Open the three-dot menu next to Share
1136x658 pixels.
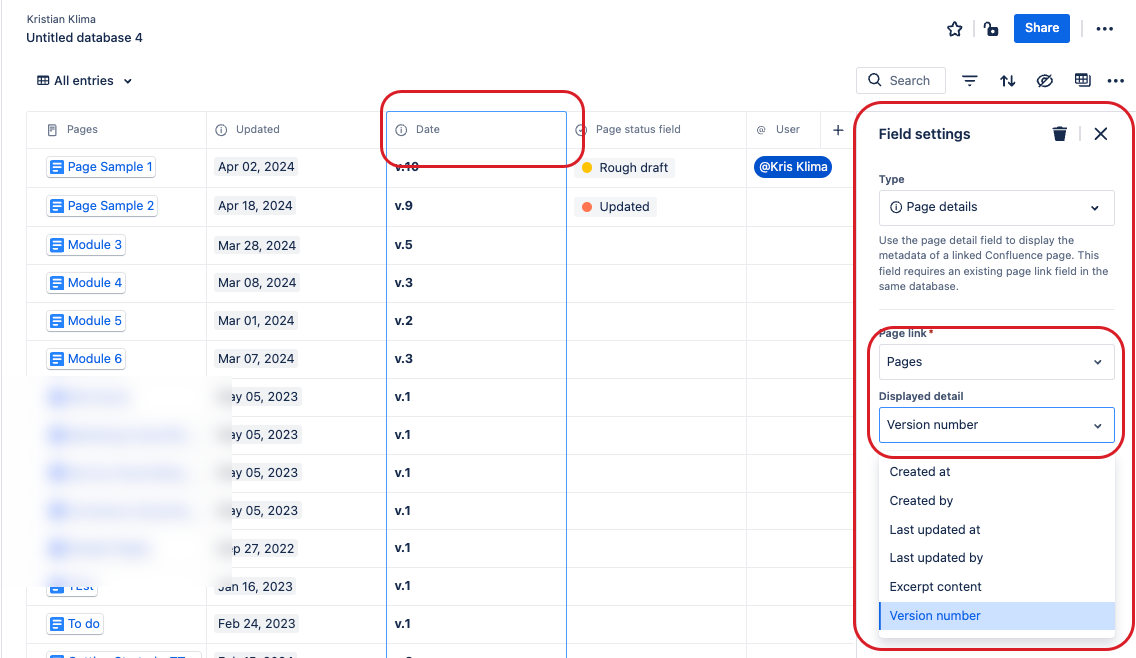(1104, 29)
